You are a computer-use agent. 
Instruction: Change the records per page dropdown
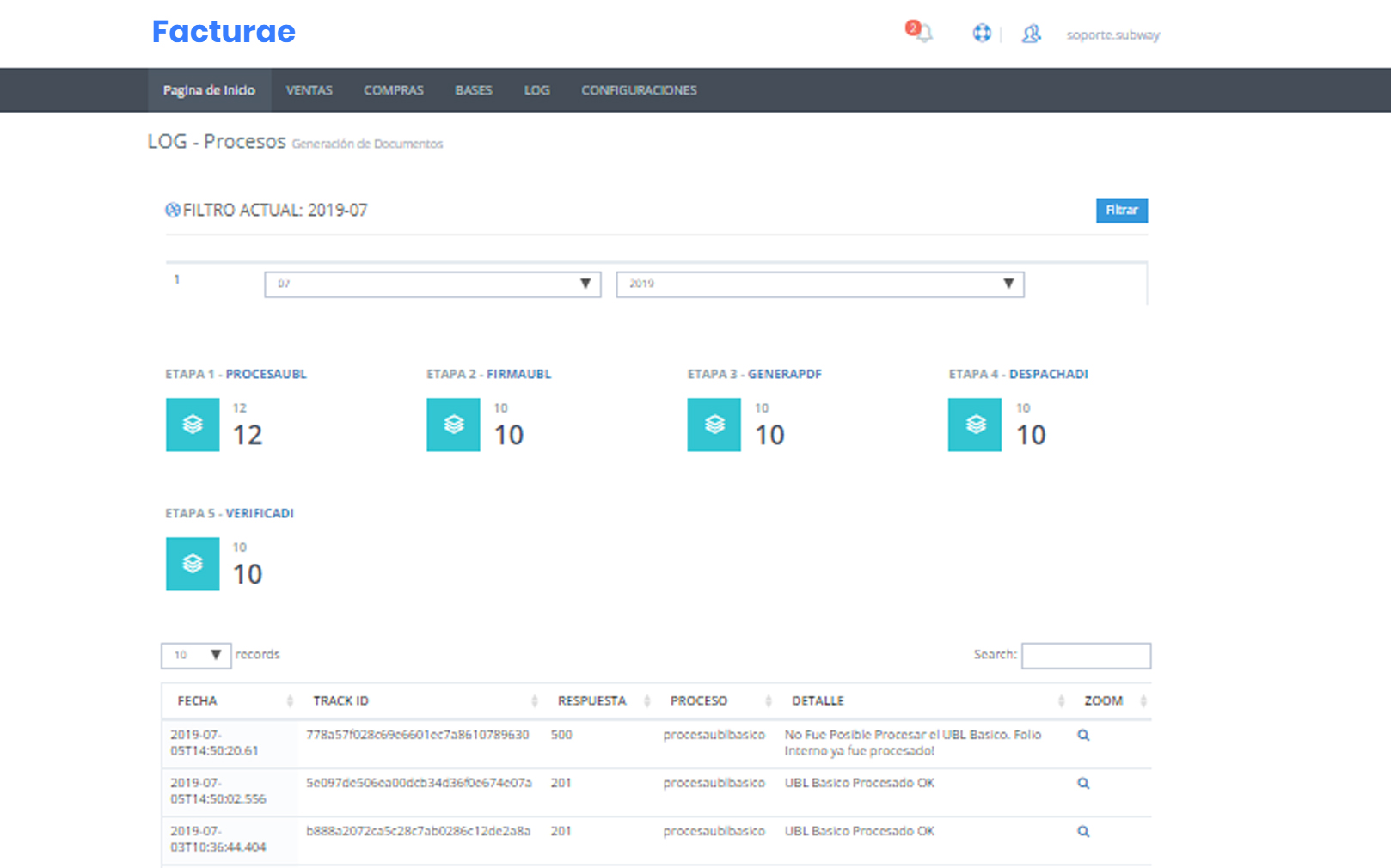[196, 656]
